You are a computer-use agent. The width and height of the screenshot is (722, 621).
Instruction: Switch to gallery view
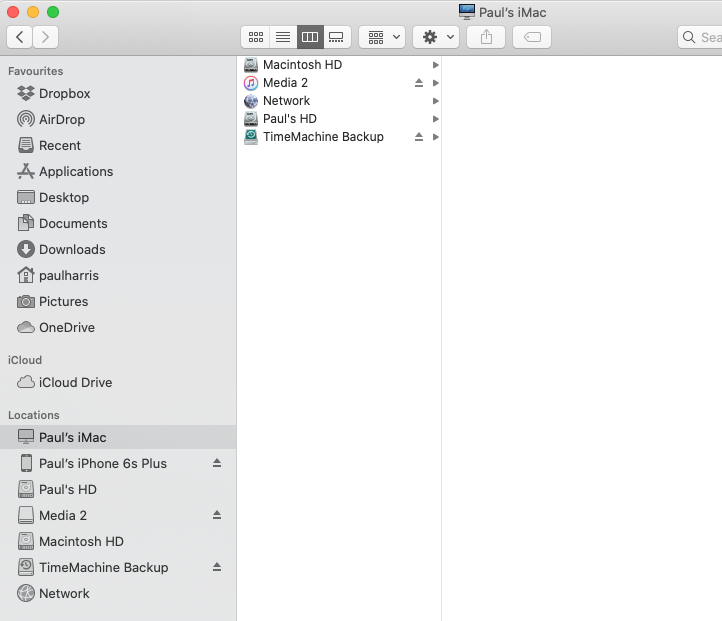[x=337, y=37]
